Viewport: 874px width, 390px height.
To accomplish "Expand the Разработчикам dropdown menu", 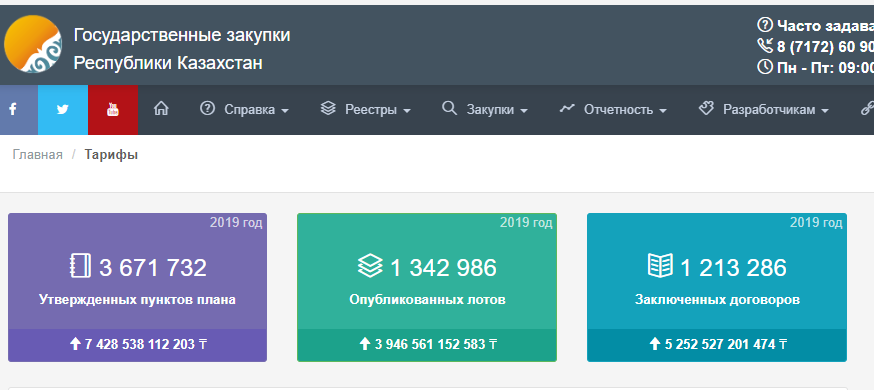I will point(775,110).
